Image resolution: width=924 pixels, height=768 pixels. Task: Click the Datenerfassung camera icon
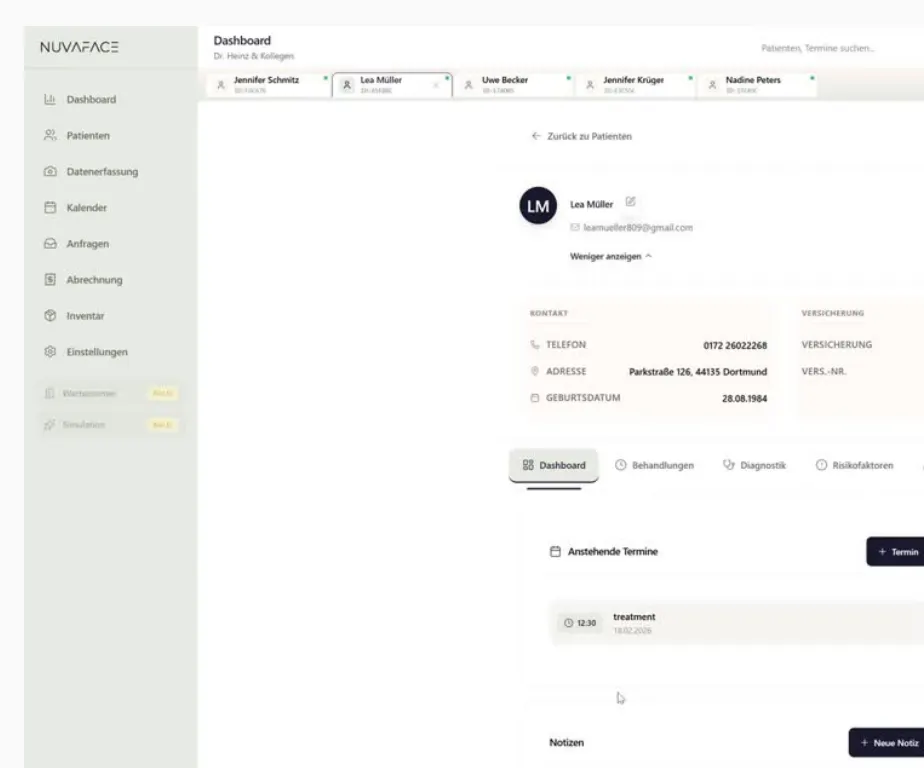[x=50, y=172]
